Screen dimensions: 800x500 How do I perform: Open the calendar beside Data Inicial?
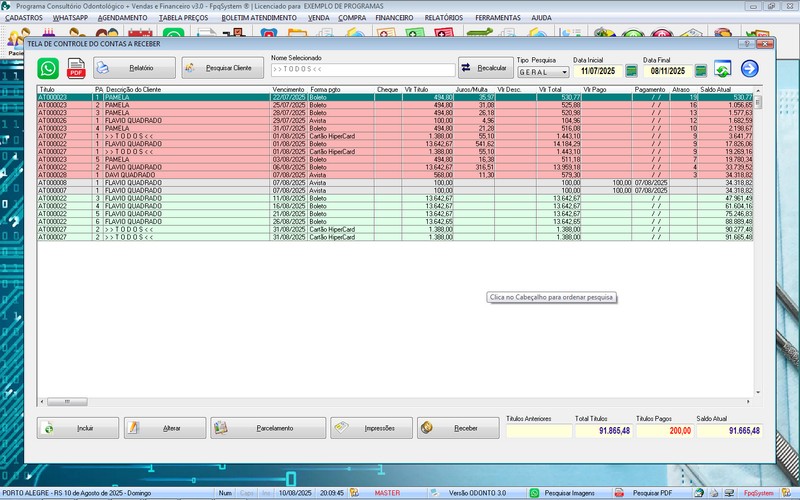click(x=631, y=71)
